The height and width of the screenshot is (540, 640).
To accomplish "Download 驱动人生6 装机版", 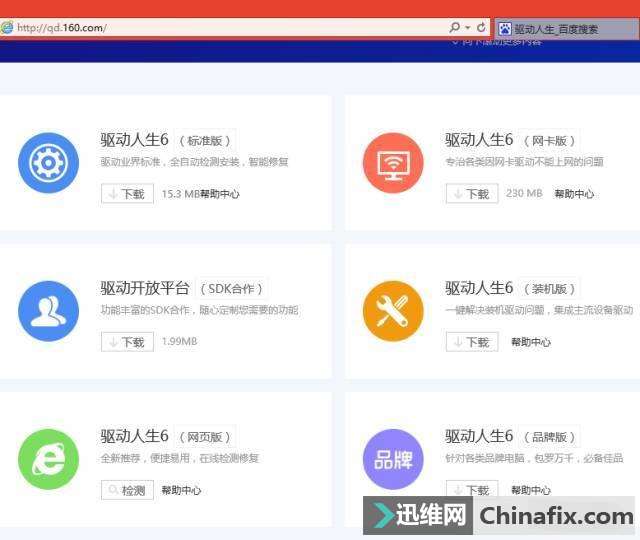I will pyautogui.click(x=472, y=342).
